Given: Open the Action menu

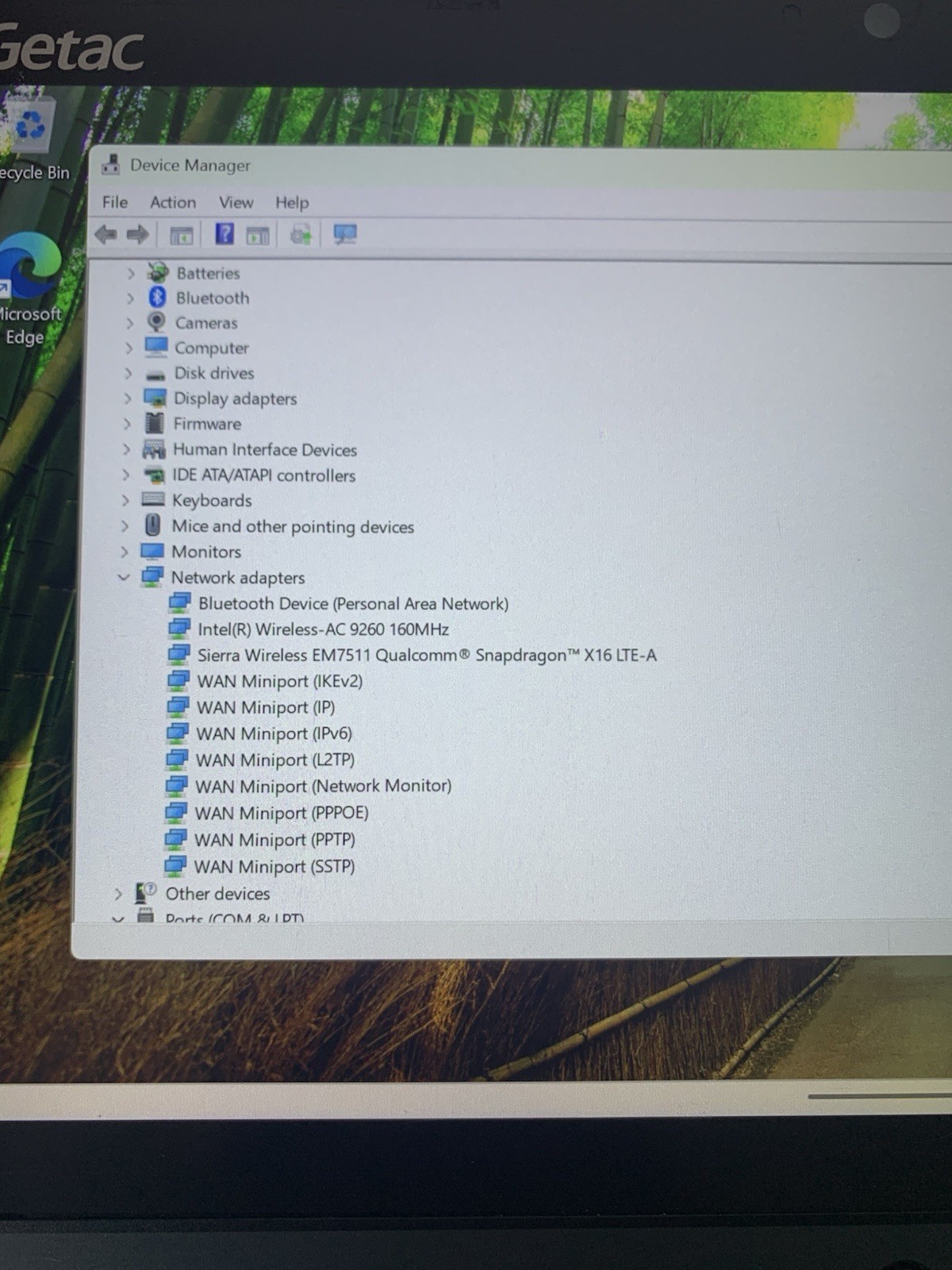Looking at the screenshot, I should [173, 202].
